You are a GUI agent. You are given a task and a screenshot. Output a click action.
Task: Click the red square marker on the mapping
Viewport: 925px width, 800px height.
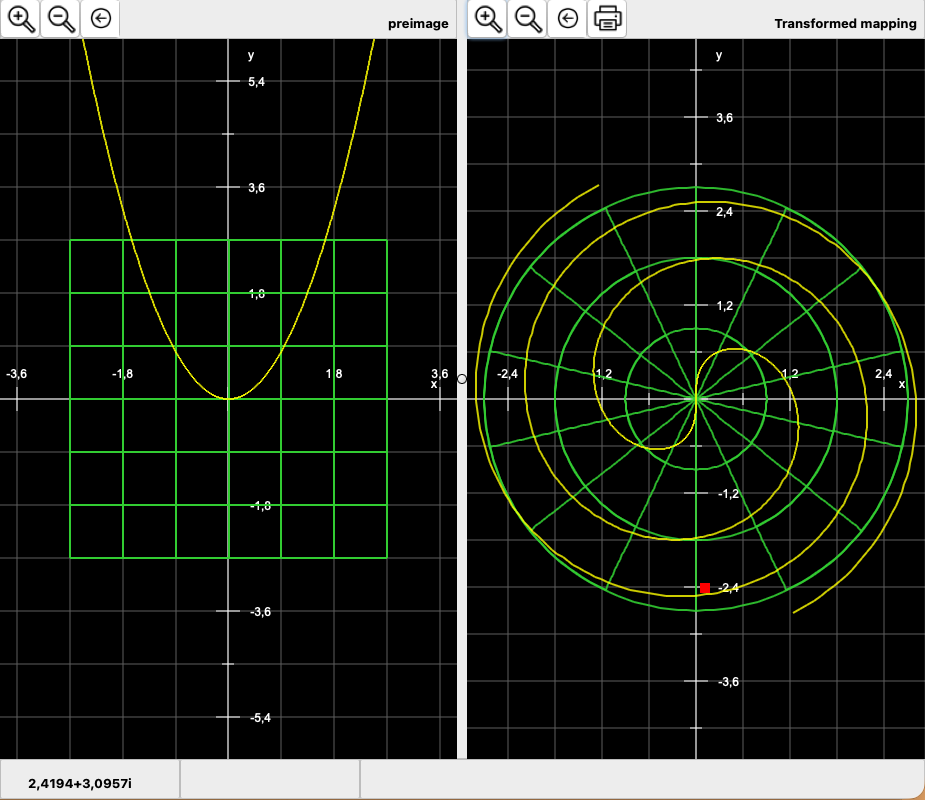pyautogui.click(x=705, y=588)
